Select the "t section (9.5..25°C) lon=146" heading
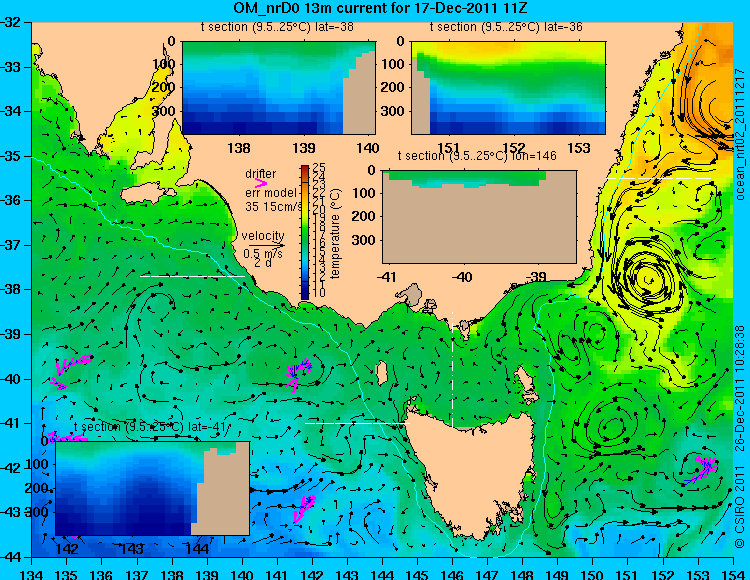This screenshot has height=580, width=750. (x=477, y=156)
